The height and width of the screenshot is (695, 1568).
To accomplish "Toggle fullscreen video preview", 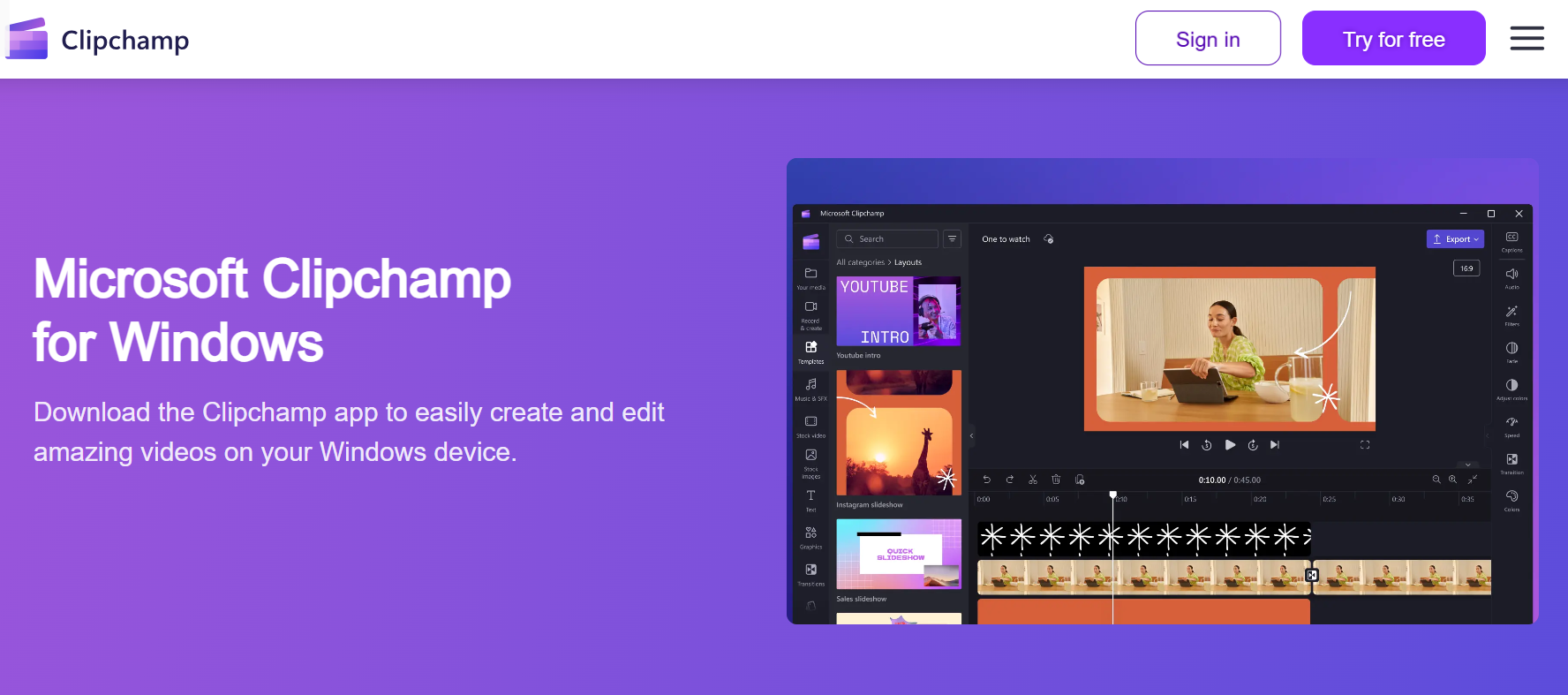I will (1364, 445).
